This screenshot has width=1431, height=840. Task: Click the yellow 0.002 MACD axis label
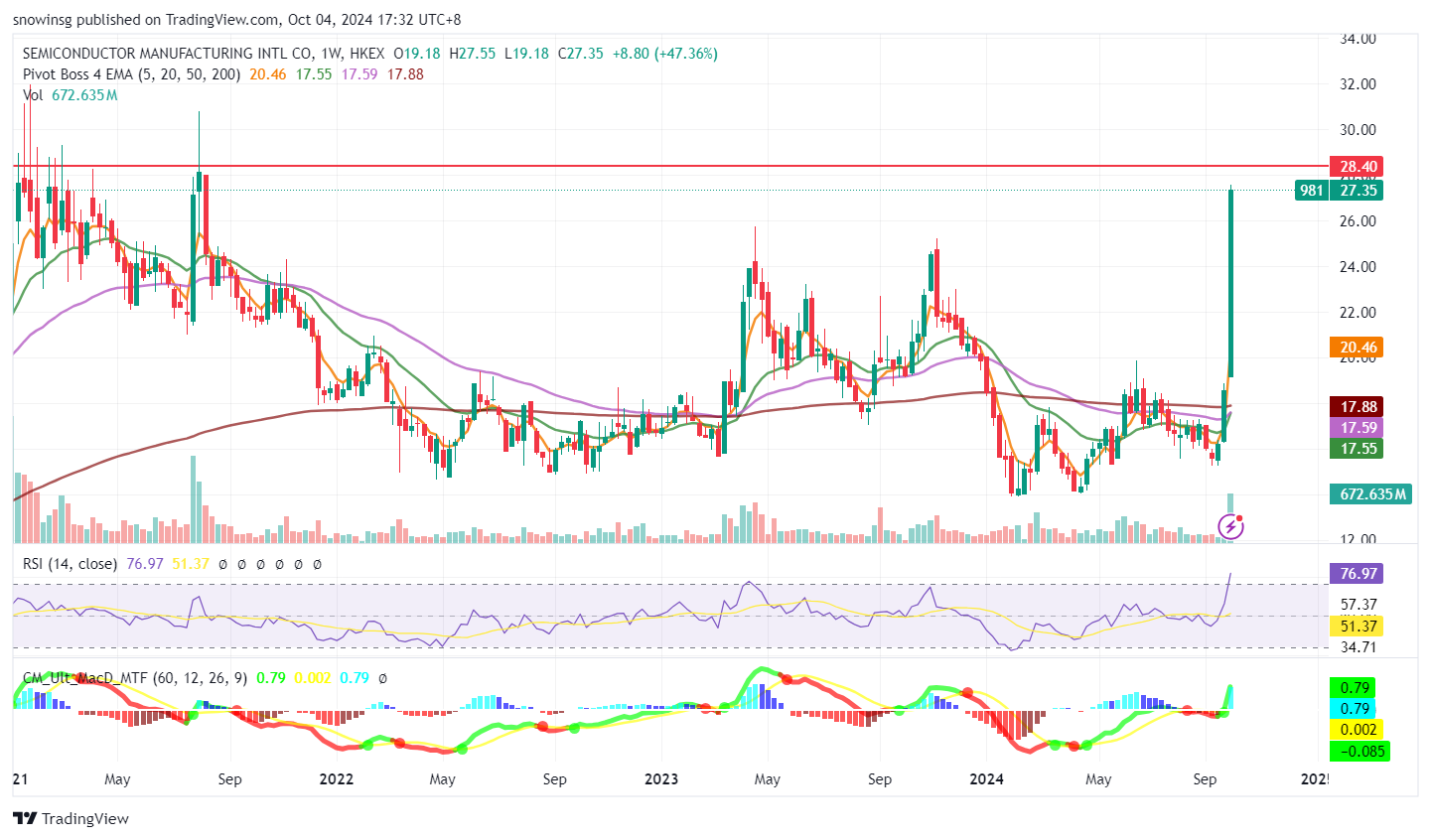click(x=1357, y=730)
